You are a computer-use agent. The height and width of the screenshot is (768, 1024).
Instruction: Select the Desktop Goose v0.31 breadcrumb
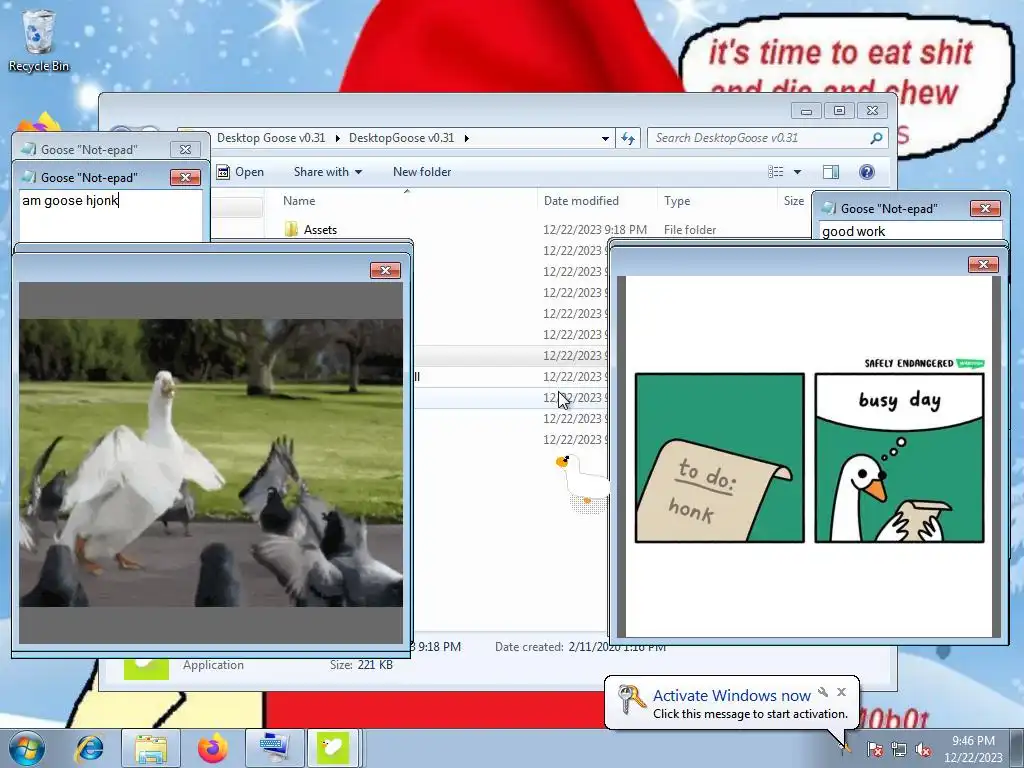pyautogui.click(x=270, y=138)
